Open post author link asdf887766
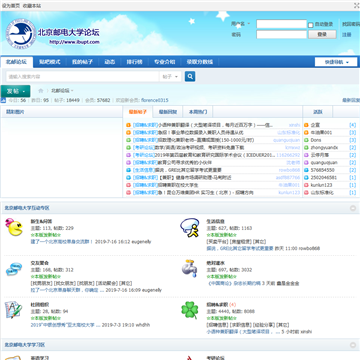 click(288, 178)
